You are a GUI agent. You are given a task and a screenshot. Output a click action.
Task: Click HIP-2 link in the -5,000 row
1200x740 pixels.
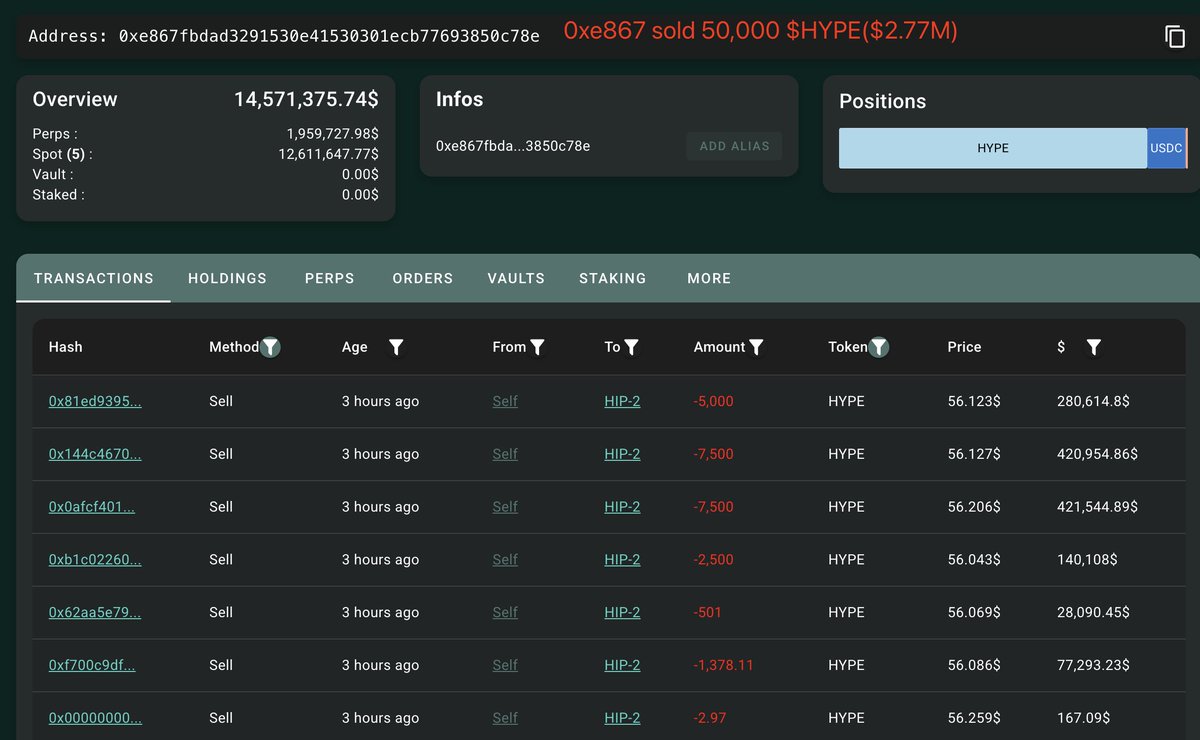[622, 401]
